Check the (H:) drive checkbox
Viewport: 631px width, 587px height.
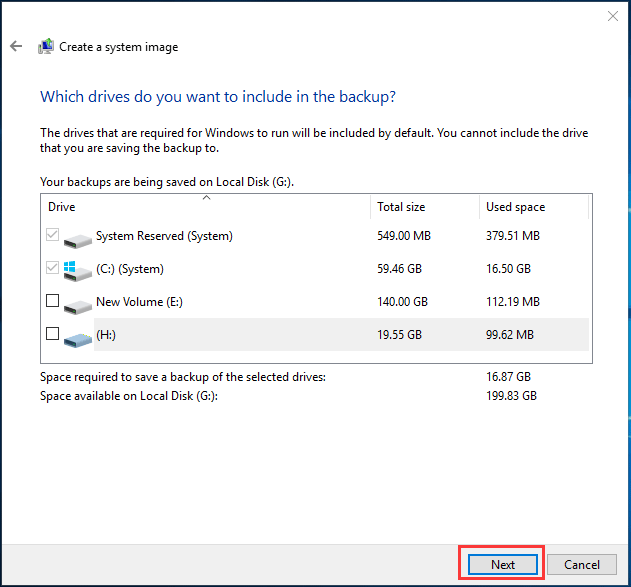click(52, 334)
